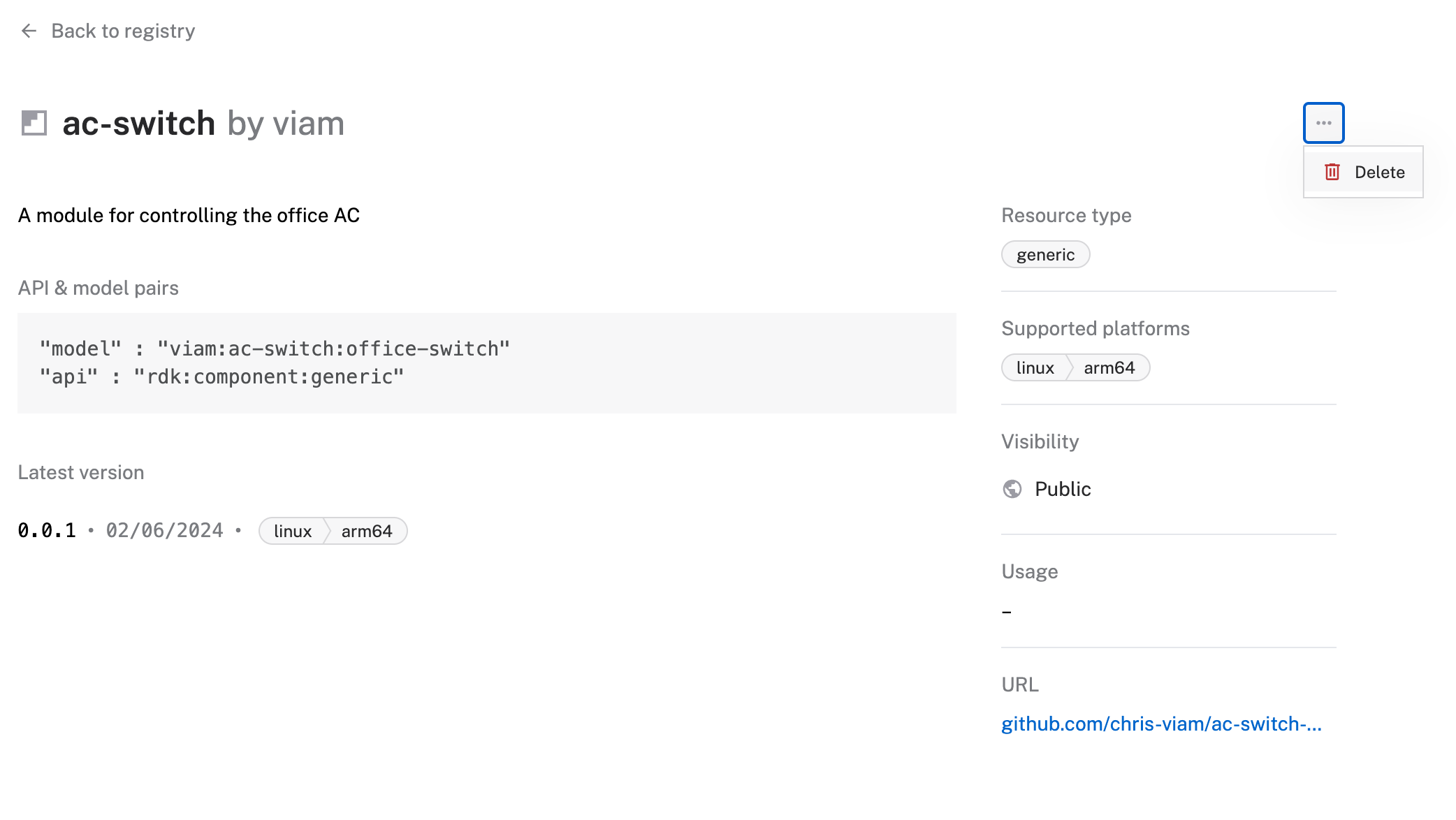This screenshot has width=1456, height=820.
Task: Click linux tag in Latest version row
Action: (292, 532)
